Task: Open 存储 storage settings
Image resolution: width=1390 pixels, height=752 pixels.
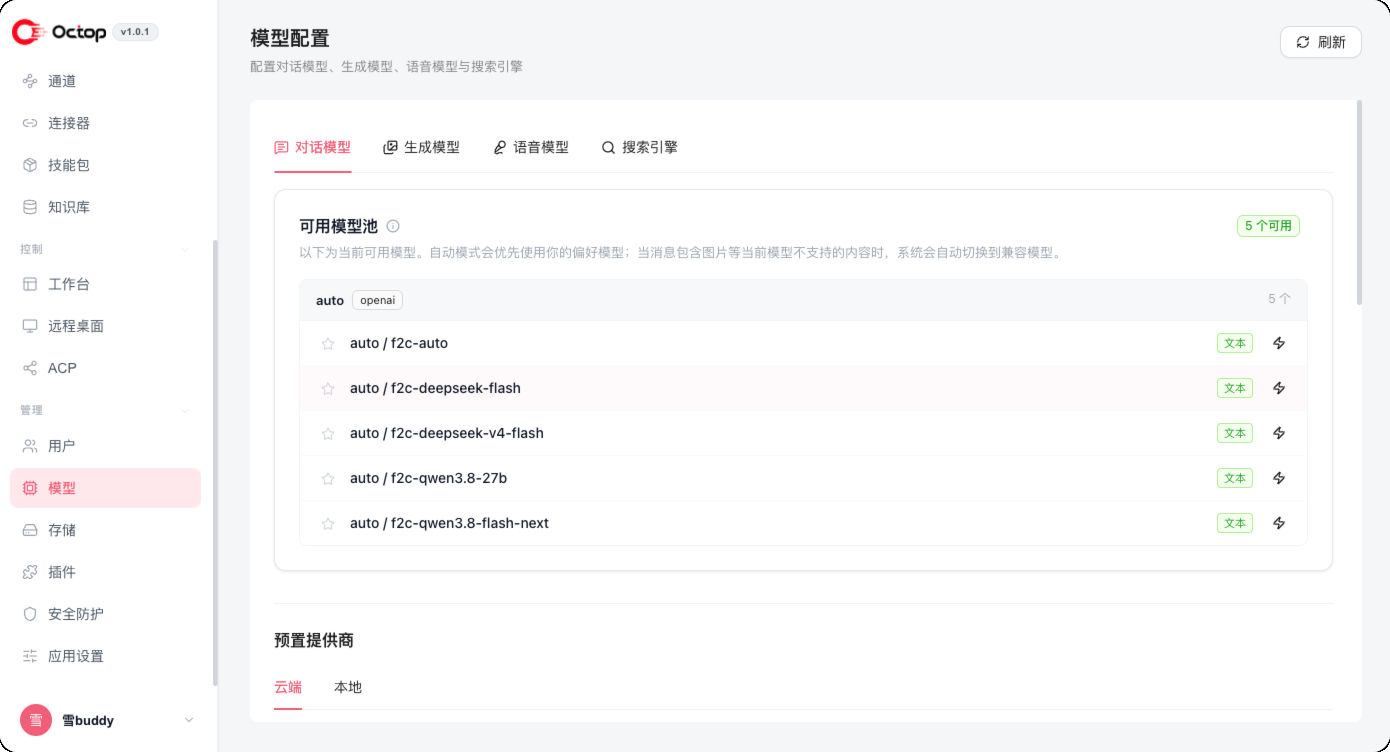Action: click(x=105, y=530)
